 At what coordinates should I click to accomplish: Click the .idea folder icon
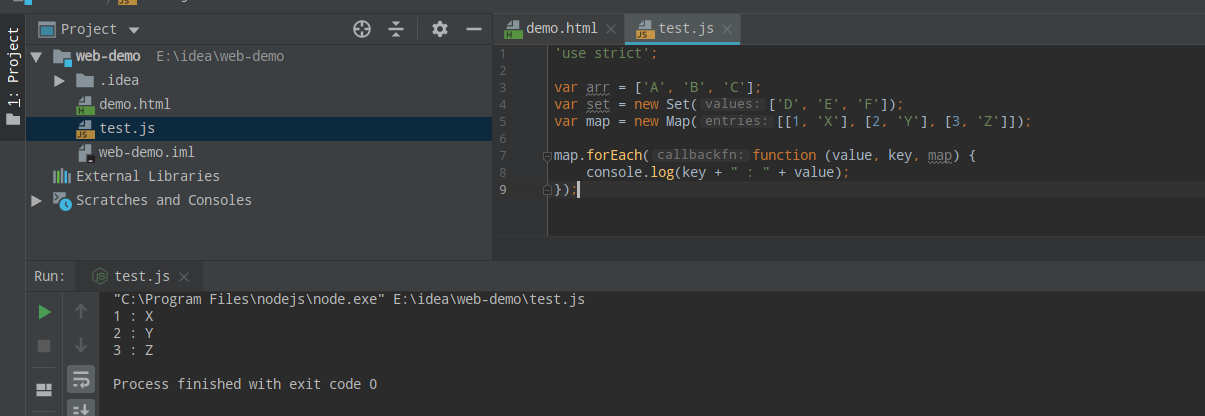85,80
